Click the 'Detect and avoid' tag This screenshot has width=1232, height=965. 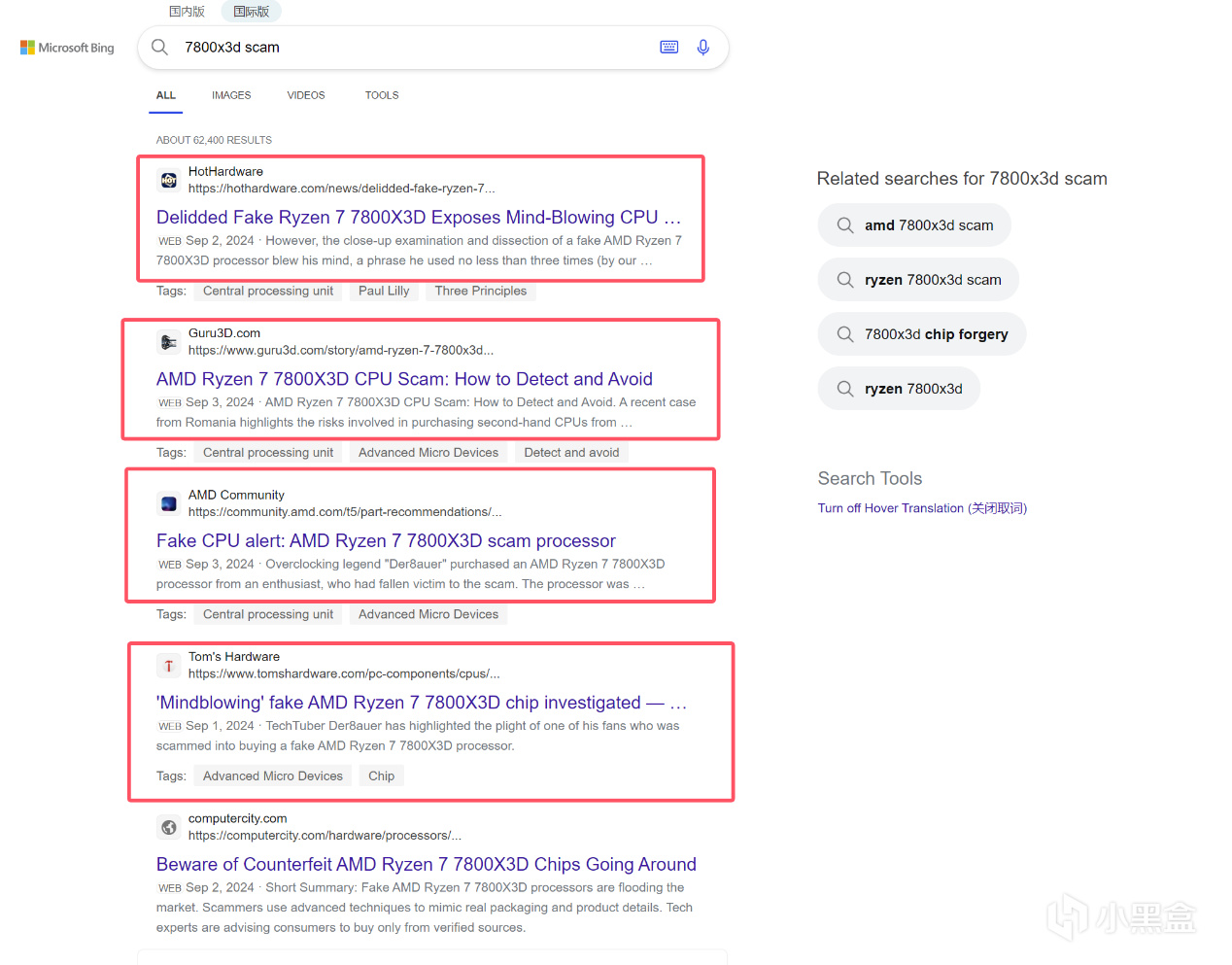click(571, 453)
